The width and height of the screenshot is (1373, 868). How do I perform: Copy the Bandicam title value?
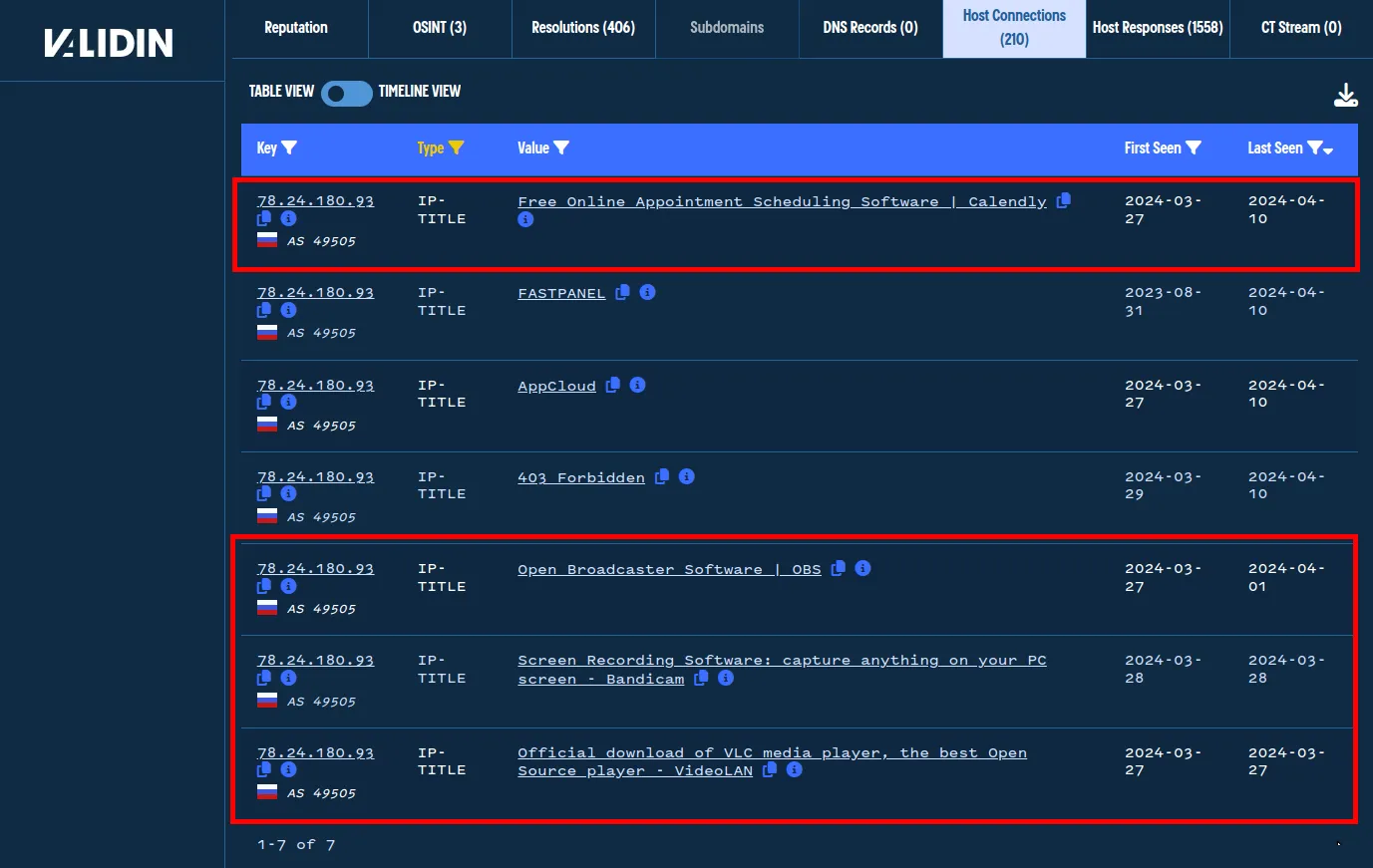pos(702,678)
